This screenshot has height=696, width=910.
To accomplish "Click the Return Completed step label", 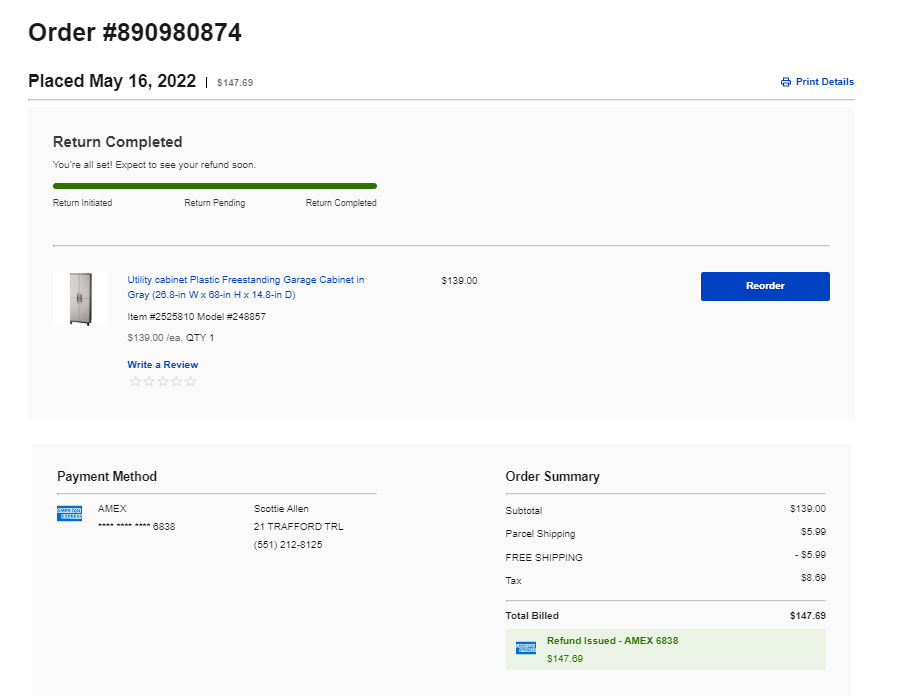I will pos(341,203).
